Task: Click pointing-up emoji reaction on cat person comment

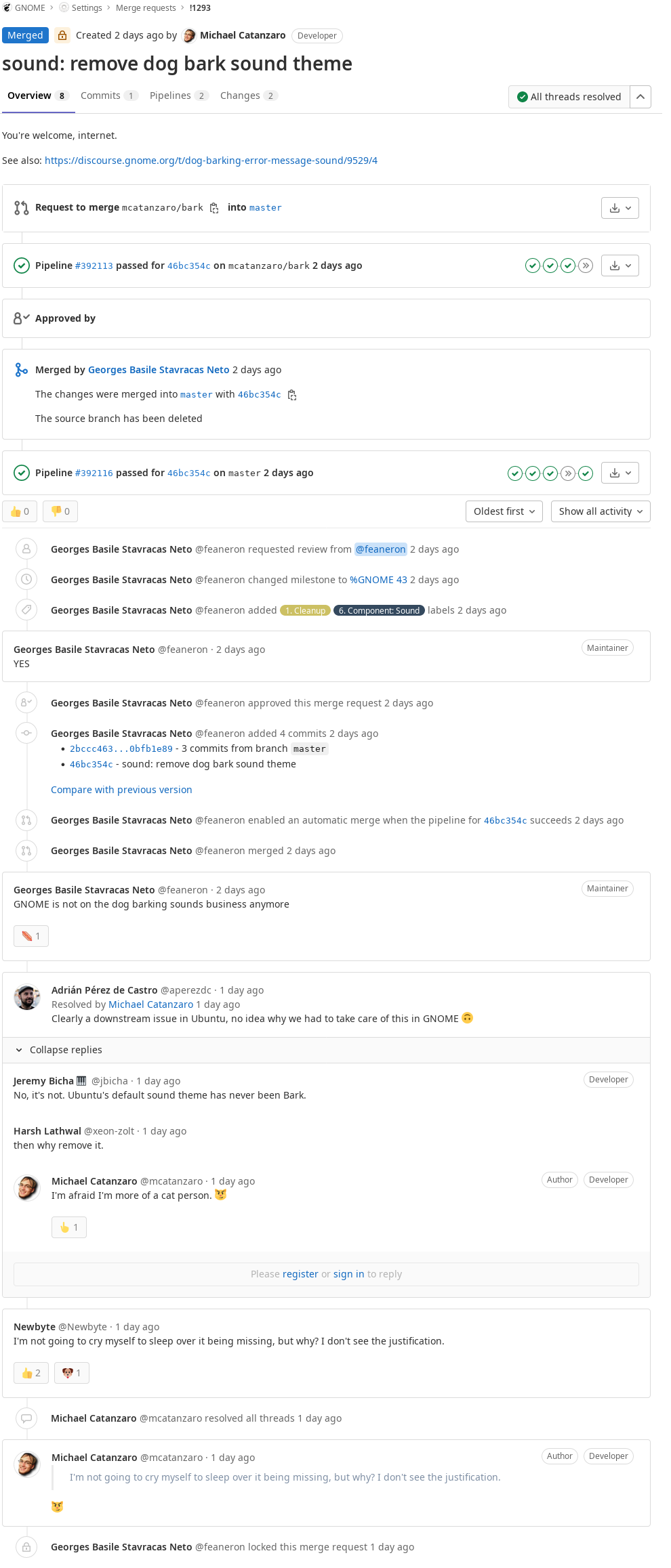Action: click(x=69, y=1227)
